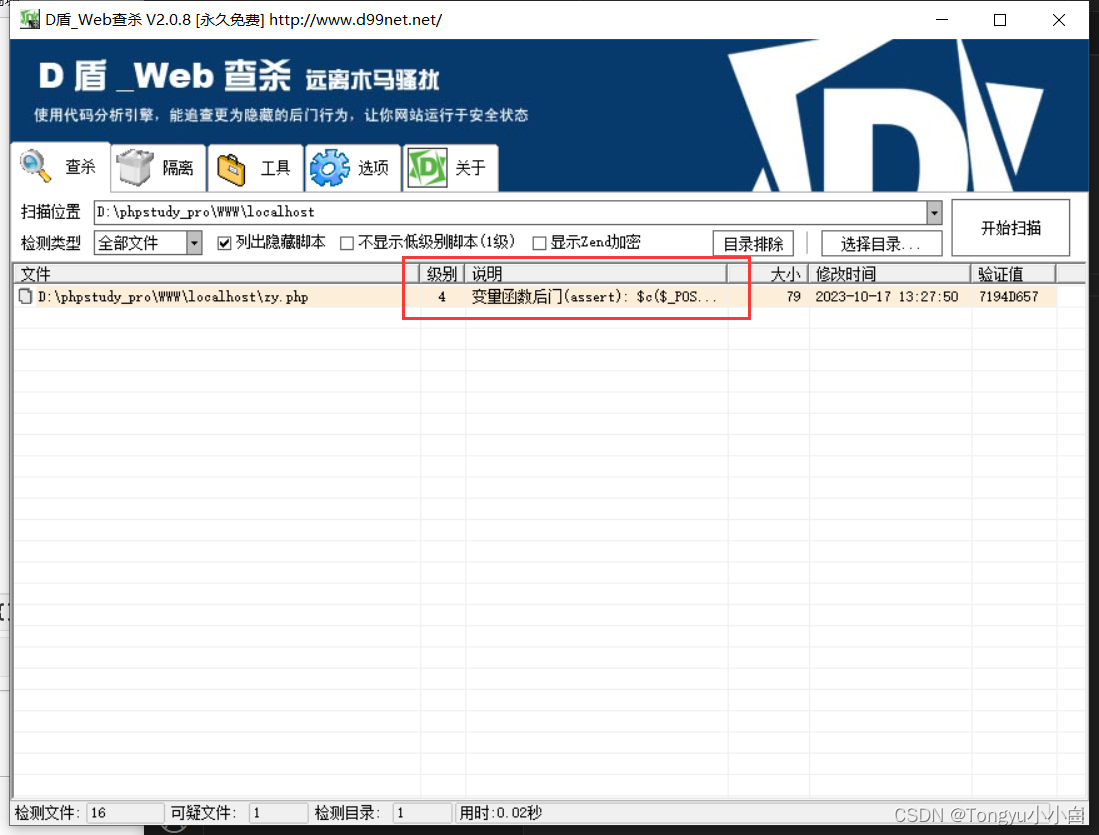Click the file icon beside zy.php row

click(x=26, y=297)
